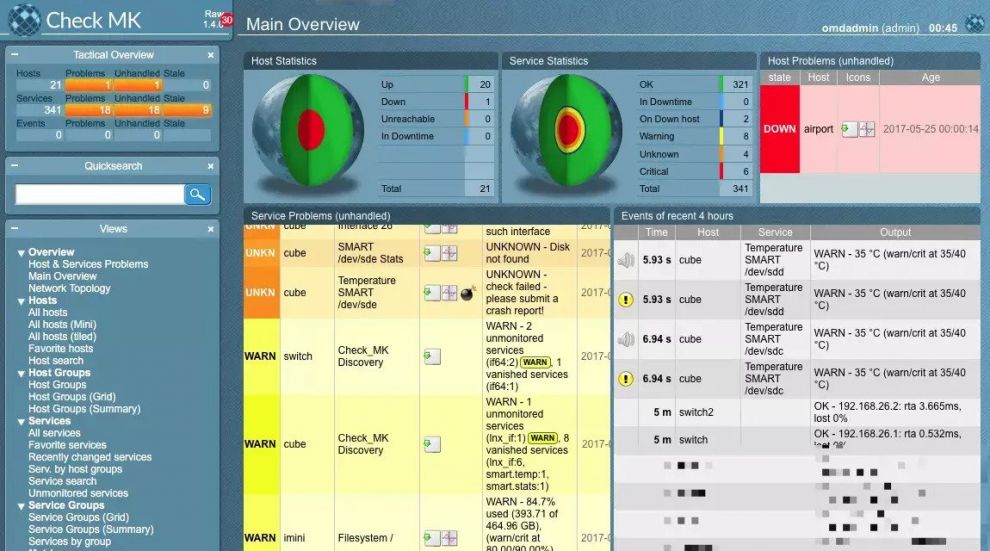Click the Quicksearch magnifier button
990x551 pixels.
pyautogui.click(x=197, y=195)
